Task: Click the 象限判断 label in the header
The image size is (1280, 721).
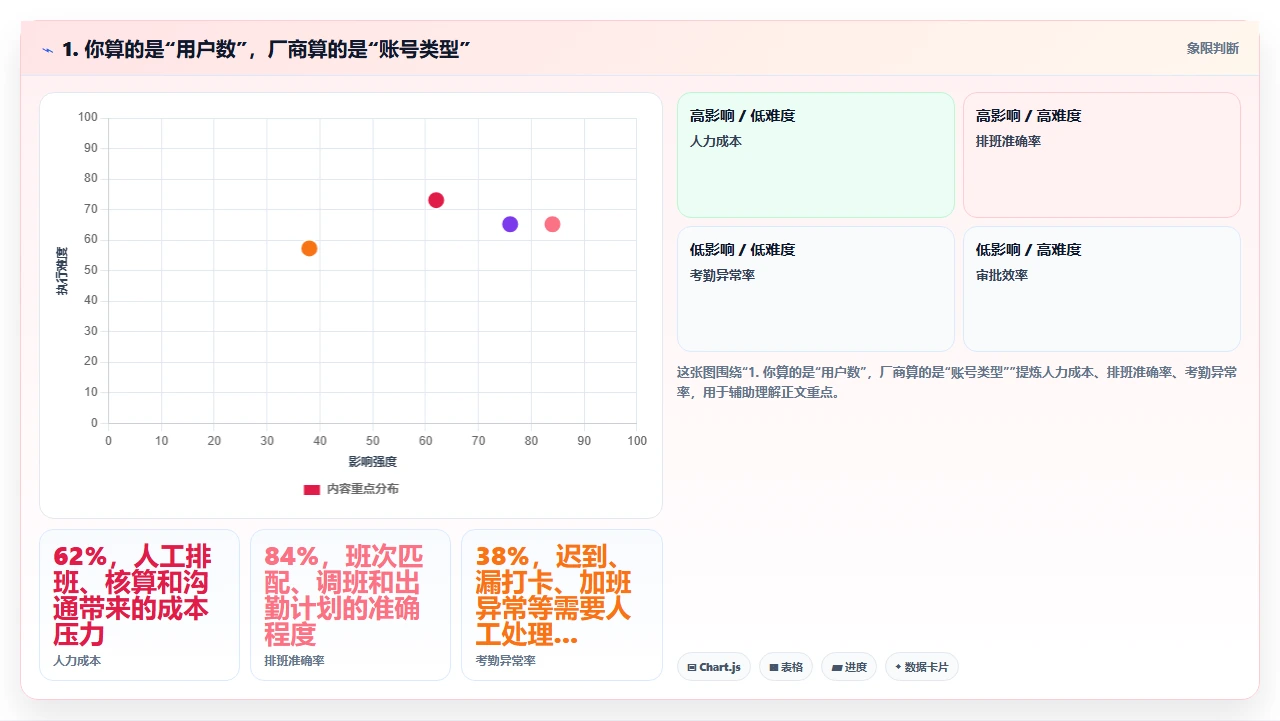Action: point(1213,48)
